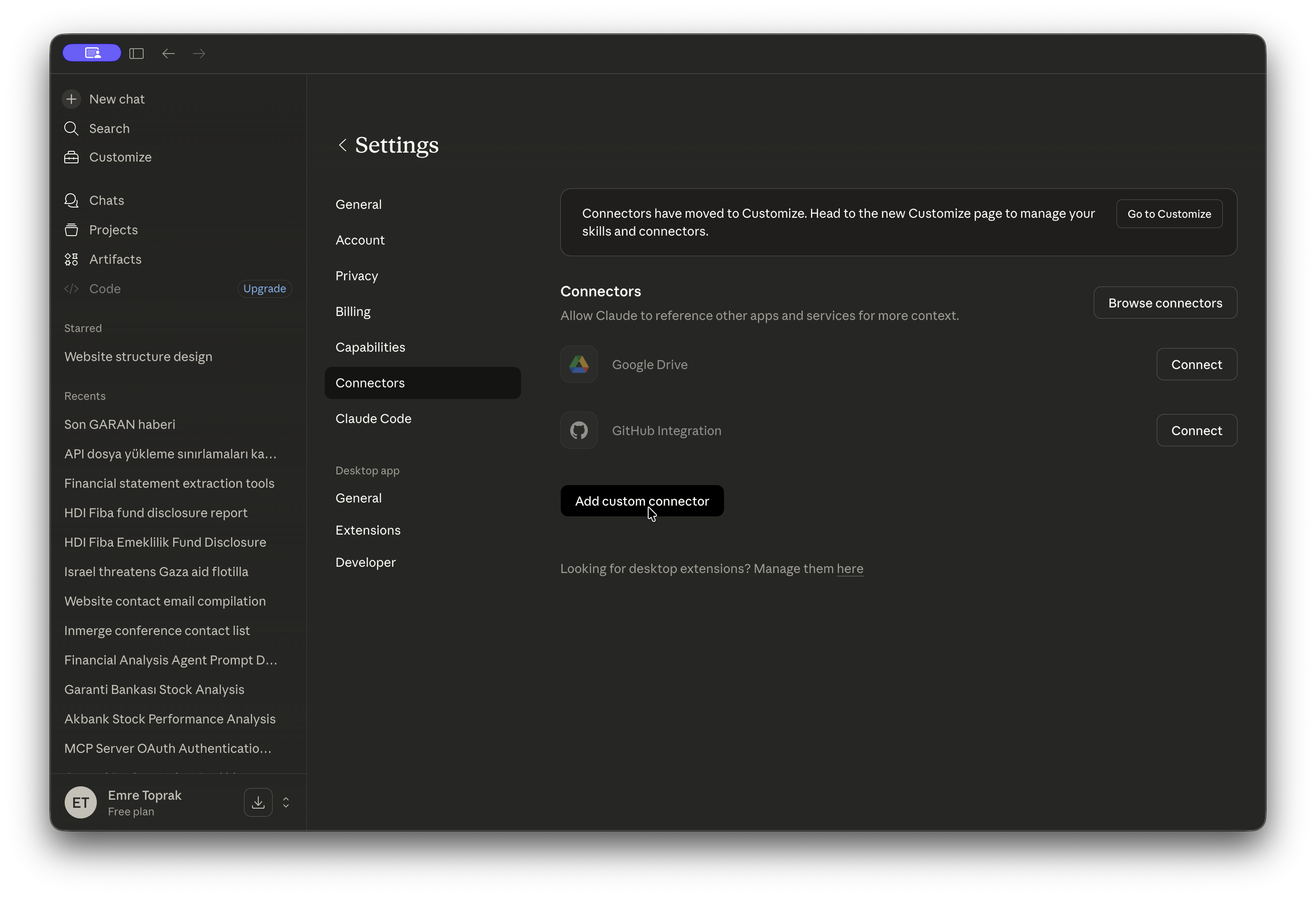The image size is (1316, 897).
Task: Click the Code brackets icon
Action: [x=71, y=289]
